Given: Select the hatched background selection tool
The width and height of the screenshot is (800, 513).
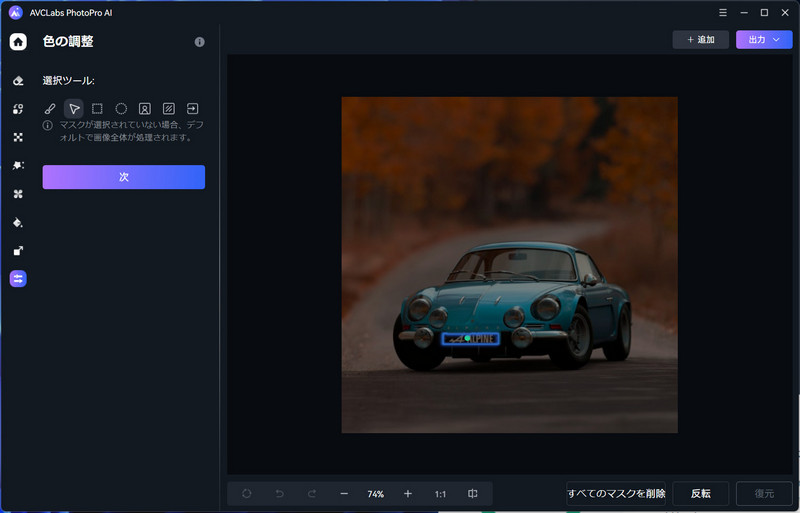Looking at the screenshot, I should coord(169,109).
